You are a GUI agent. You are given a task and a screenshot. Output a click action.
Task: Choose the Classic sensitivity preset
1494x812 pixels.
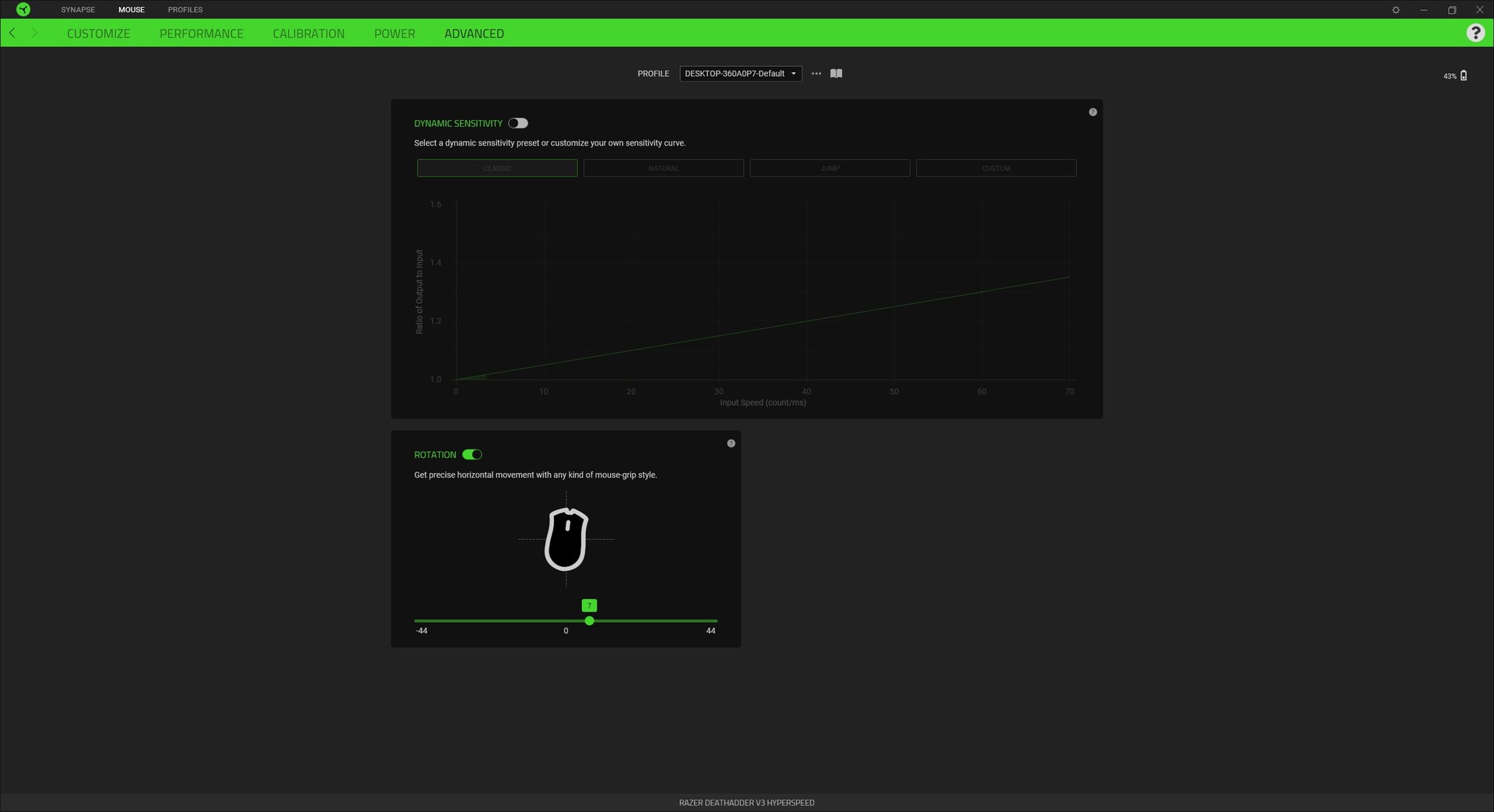click(x=497, y=168)
